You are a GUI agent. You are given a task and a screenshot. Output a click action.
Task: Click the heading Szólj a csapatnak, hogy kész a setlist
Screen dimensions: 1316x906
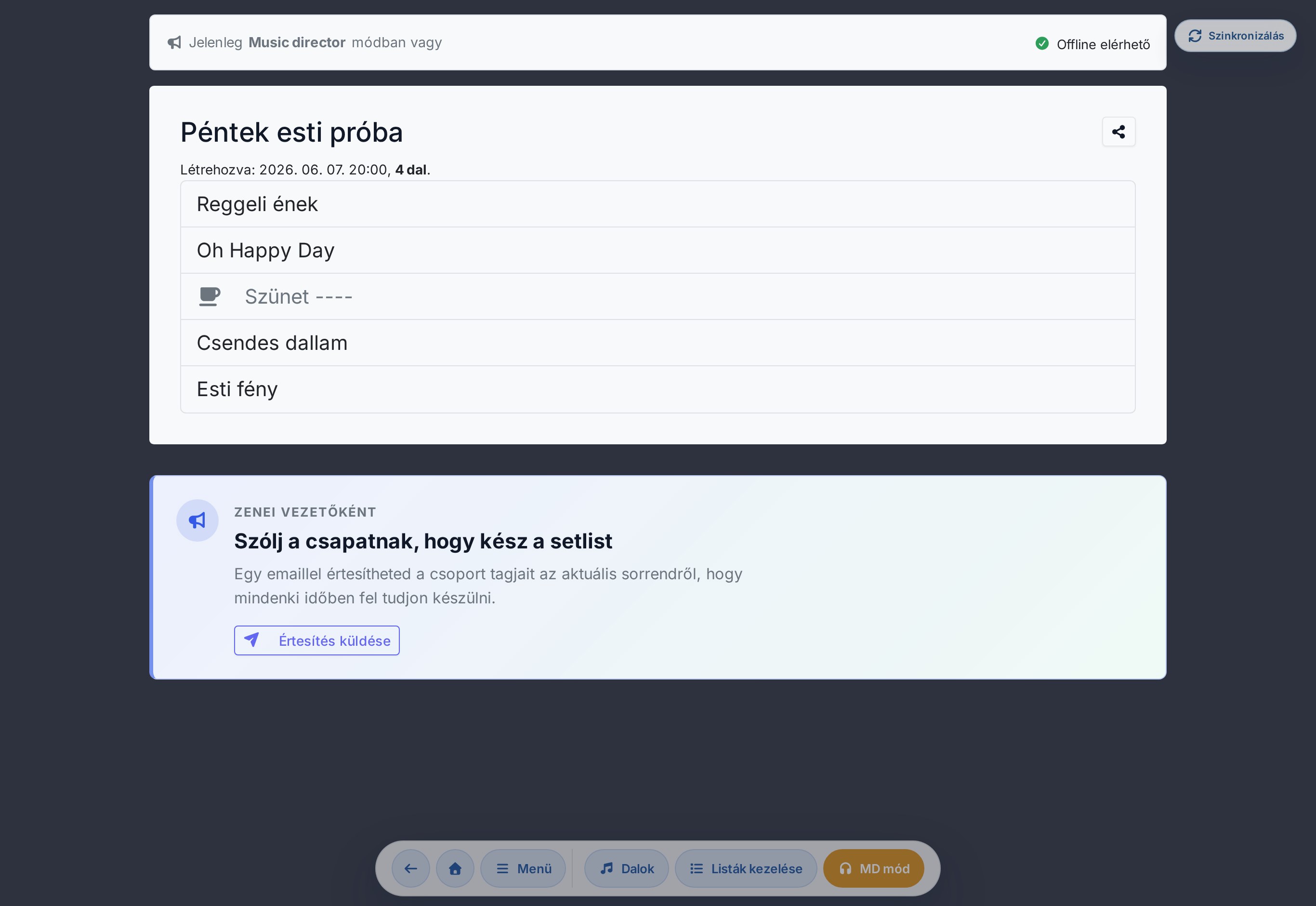[423, 542]
